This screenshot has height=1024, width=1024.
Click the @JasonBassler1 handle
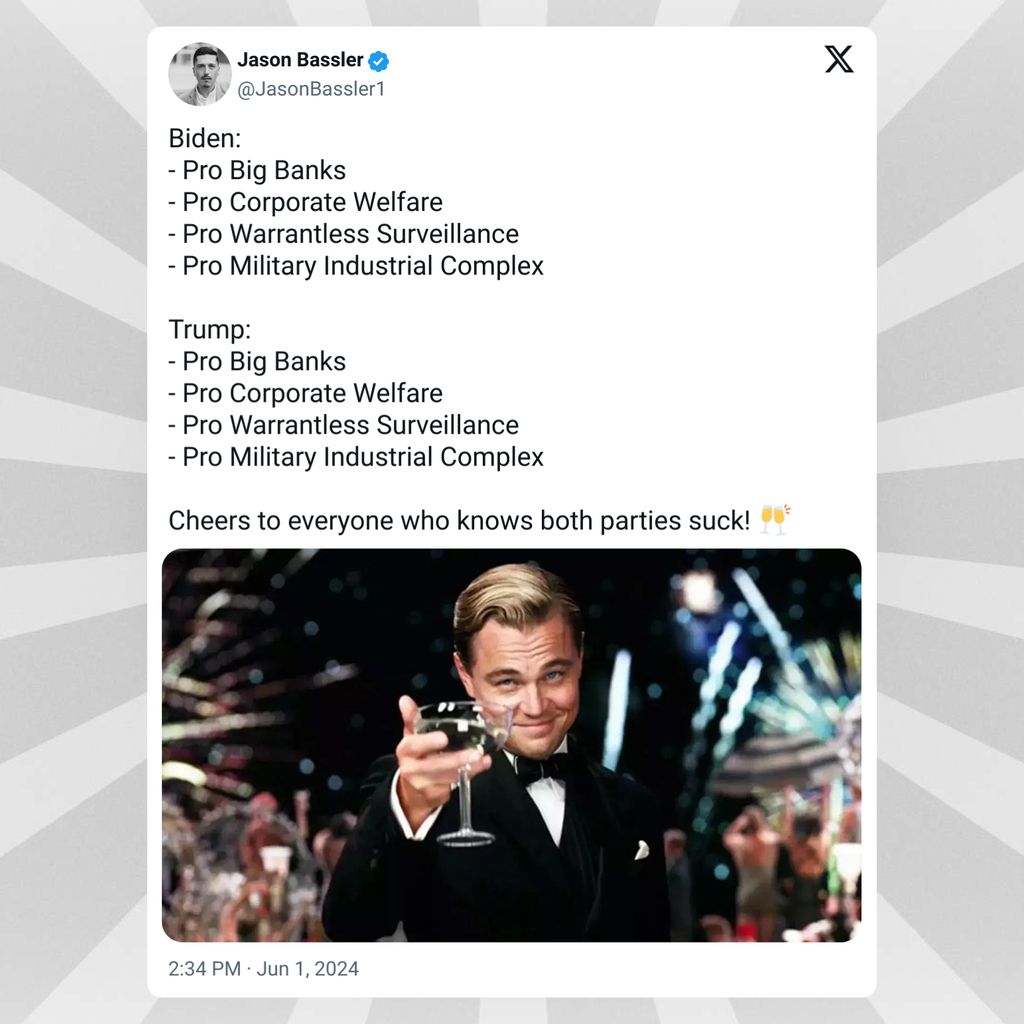311,89
